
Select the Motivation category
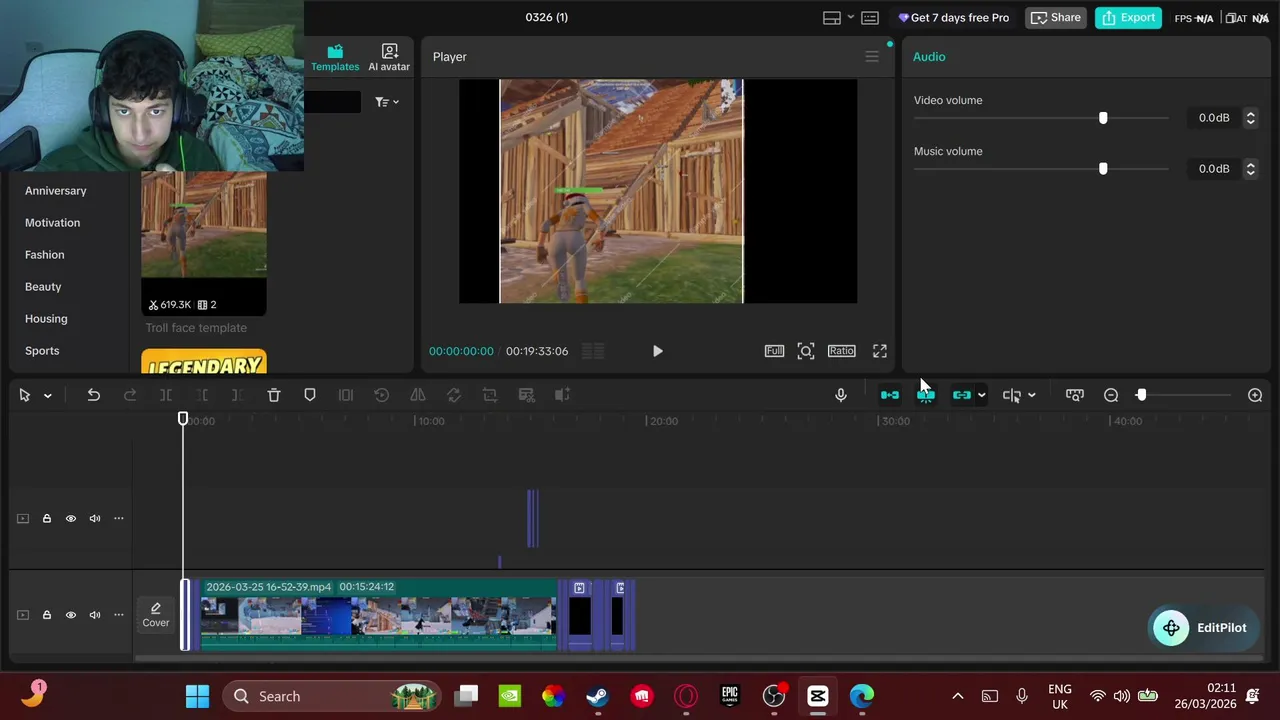pyautogui.click(x=52, y=223)
